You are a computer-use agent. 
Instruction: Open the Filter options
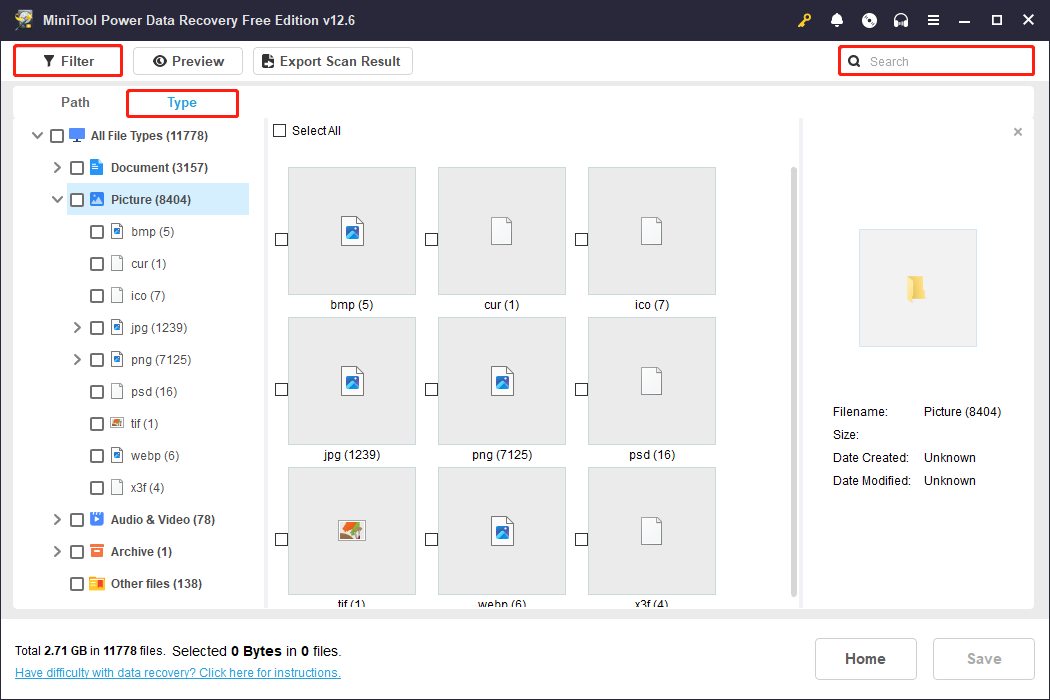tap(68, 61)
